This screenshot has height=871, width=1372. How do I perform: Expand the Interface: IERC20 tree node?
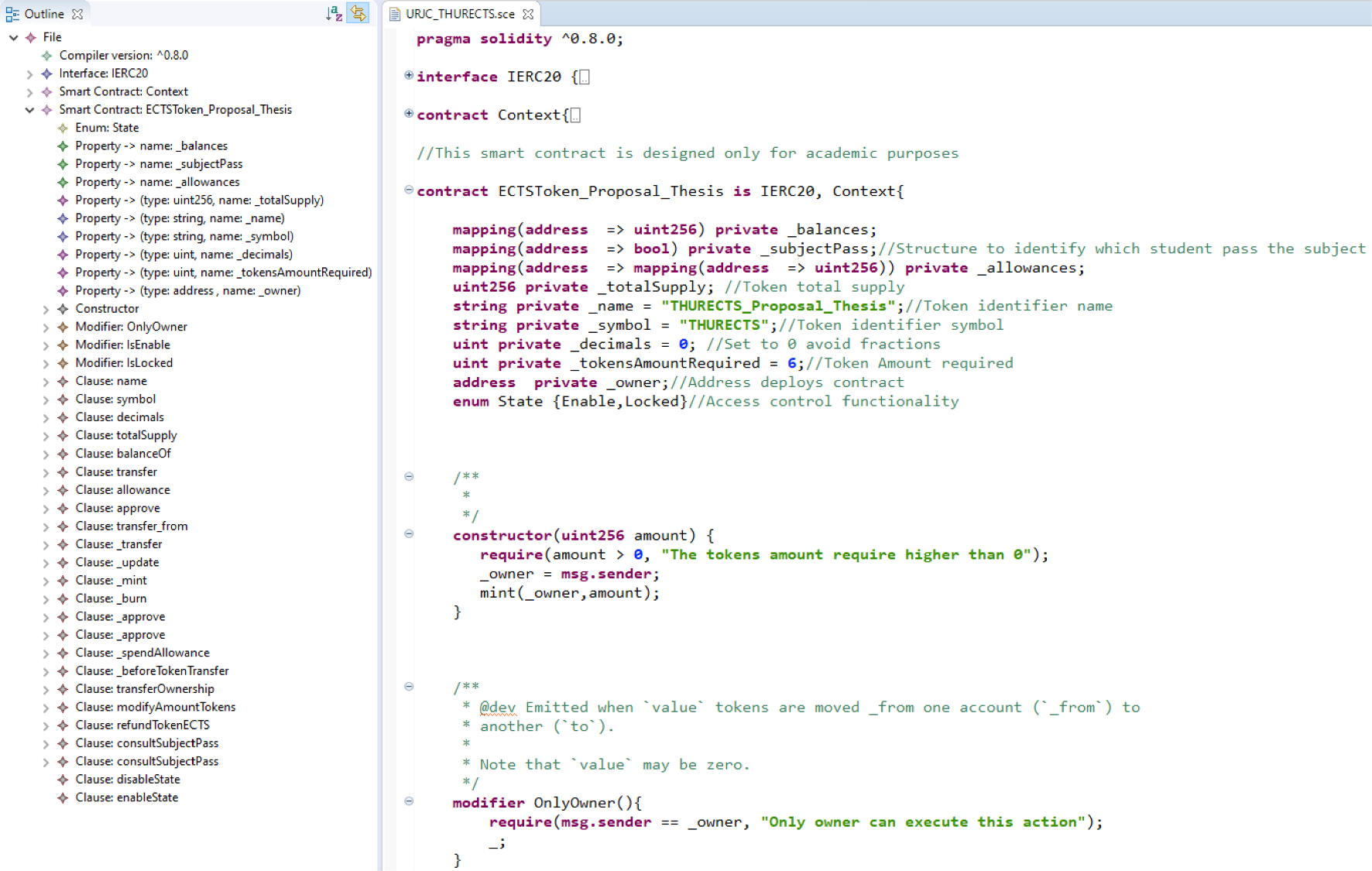(29, 74)
